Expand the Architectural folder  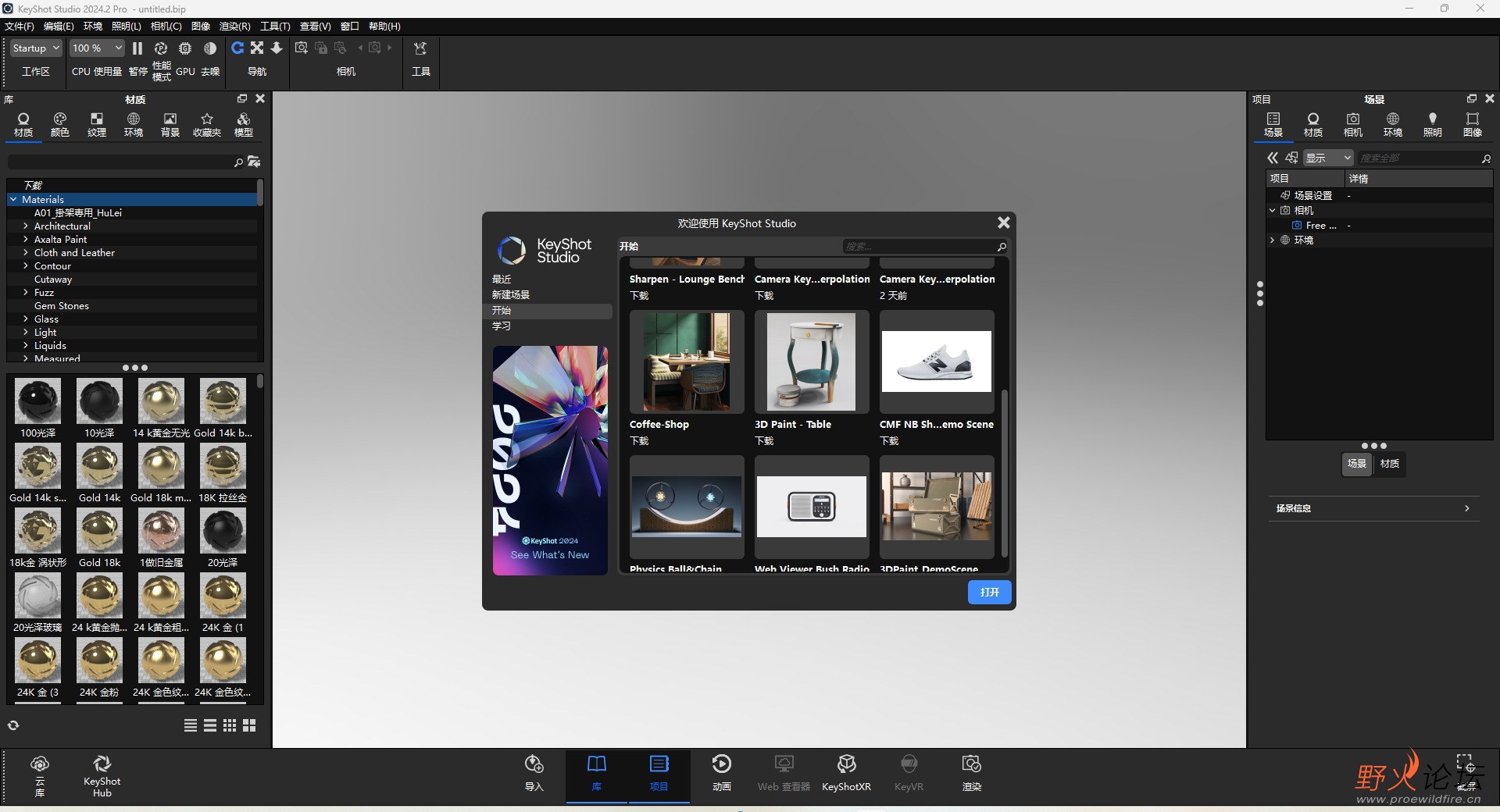26,226
